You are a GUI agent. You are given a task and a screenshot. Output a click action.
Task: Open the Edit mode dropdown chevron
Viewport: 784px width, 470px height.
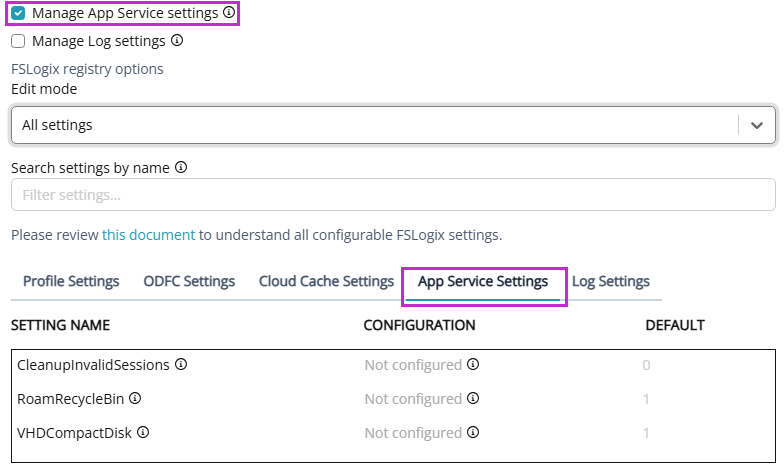pos(757,125)
